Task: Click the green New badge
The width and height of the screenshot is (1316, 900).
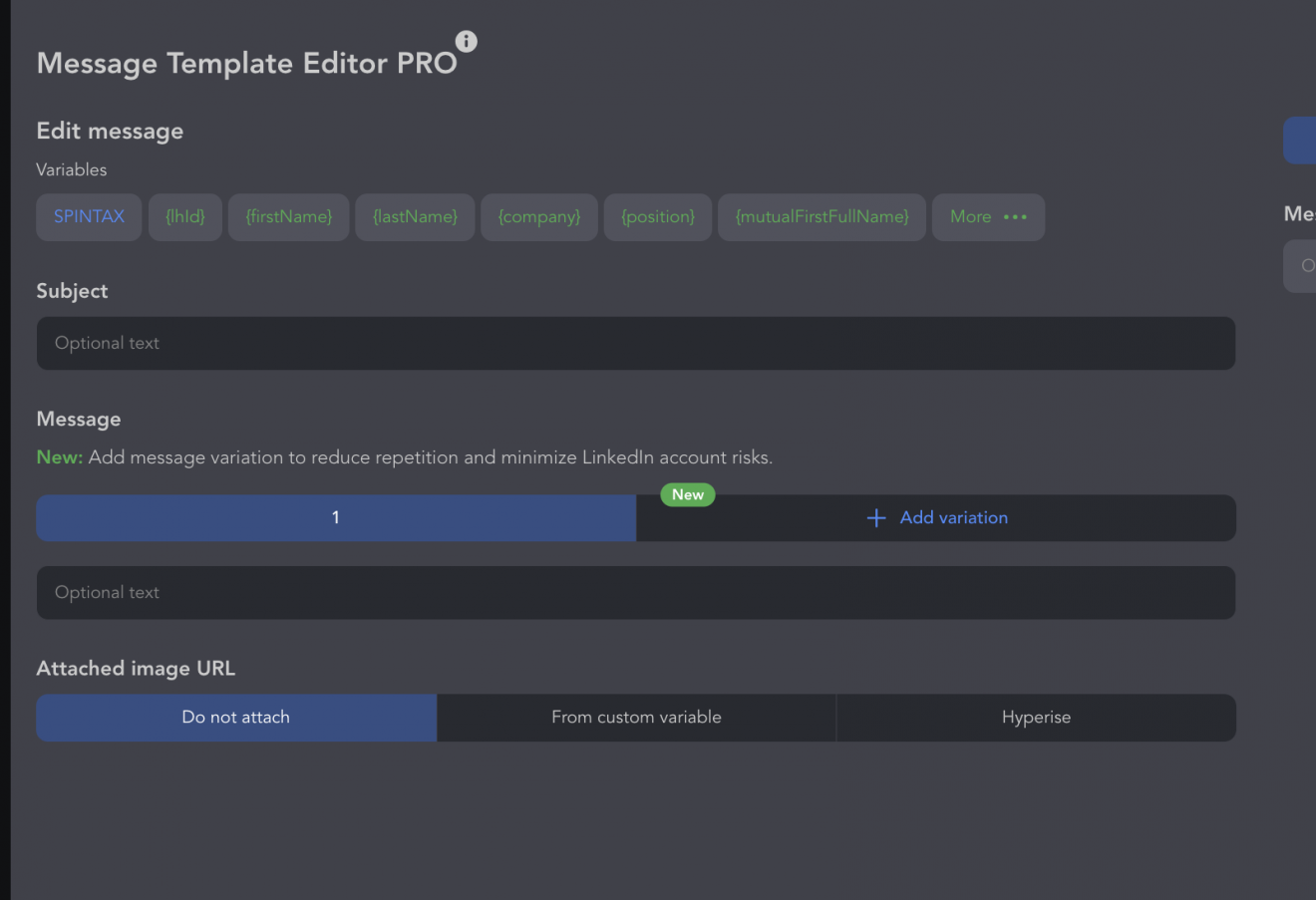Action: 688,494
